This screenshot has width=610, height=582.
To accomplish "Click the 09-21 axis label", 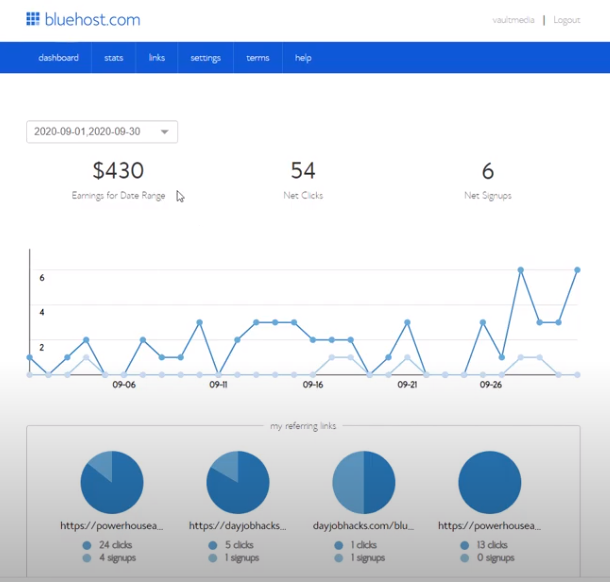I will pos(407,385).
